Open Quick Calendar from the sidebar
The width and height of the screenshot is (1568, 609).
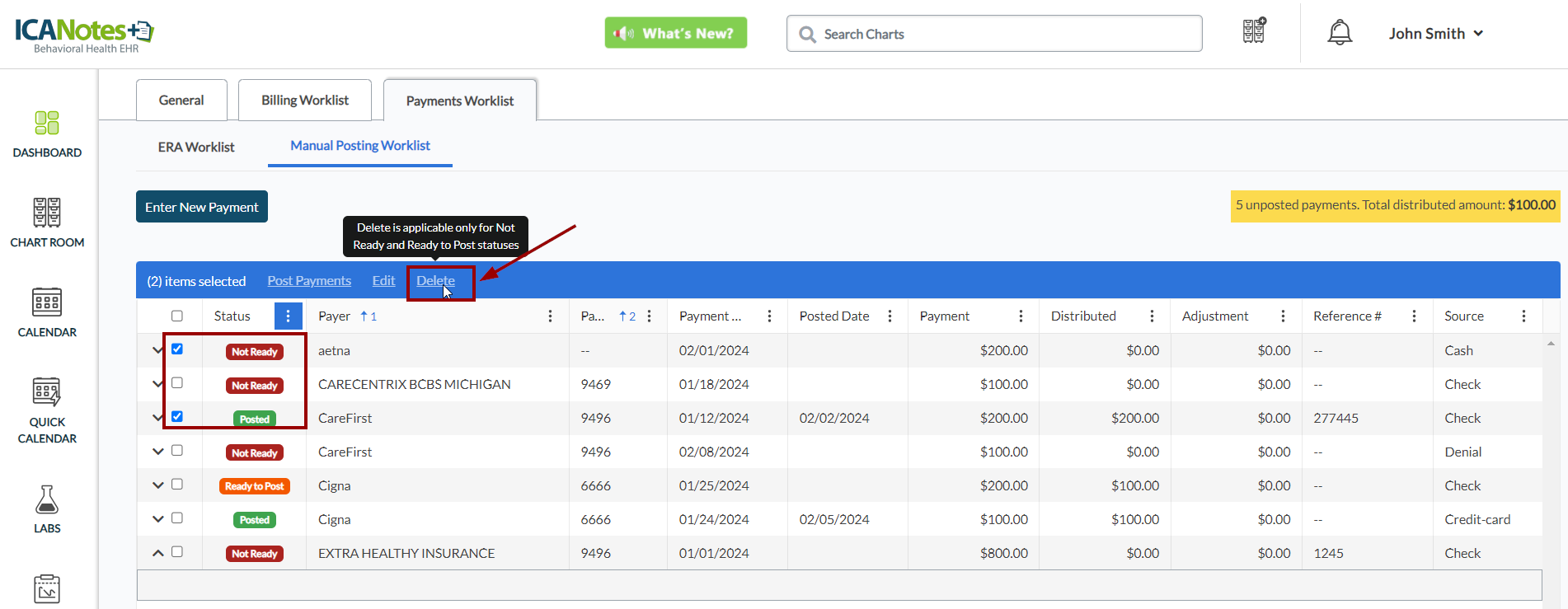47,410
